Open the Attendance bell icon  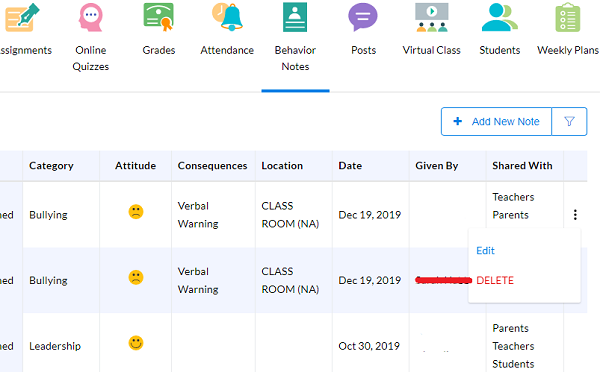pyautogui.click(x=227, y=17)
